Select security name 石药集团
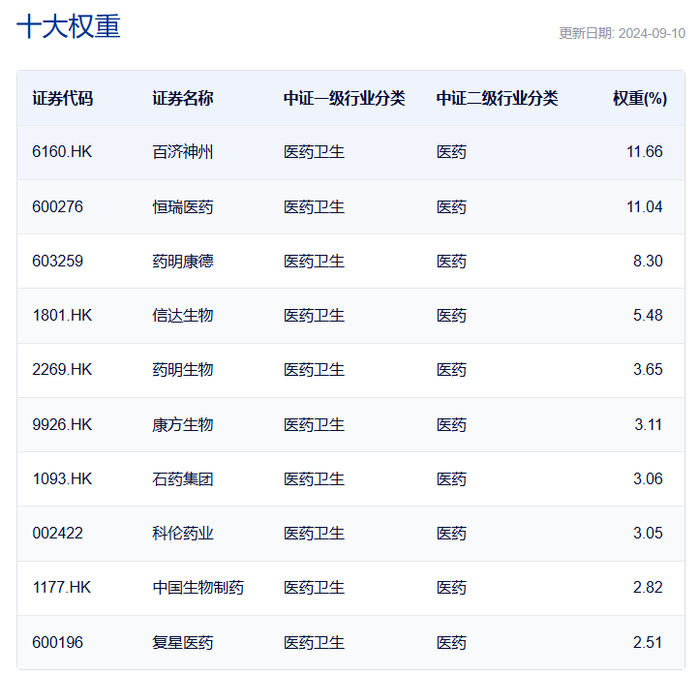This screenshot has width=700, height=679. [183, 479]
